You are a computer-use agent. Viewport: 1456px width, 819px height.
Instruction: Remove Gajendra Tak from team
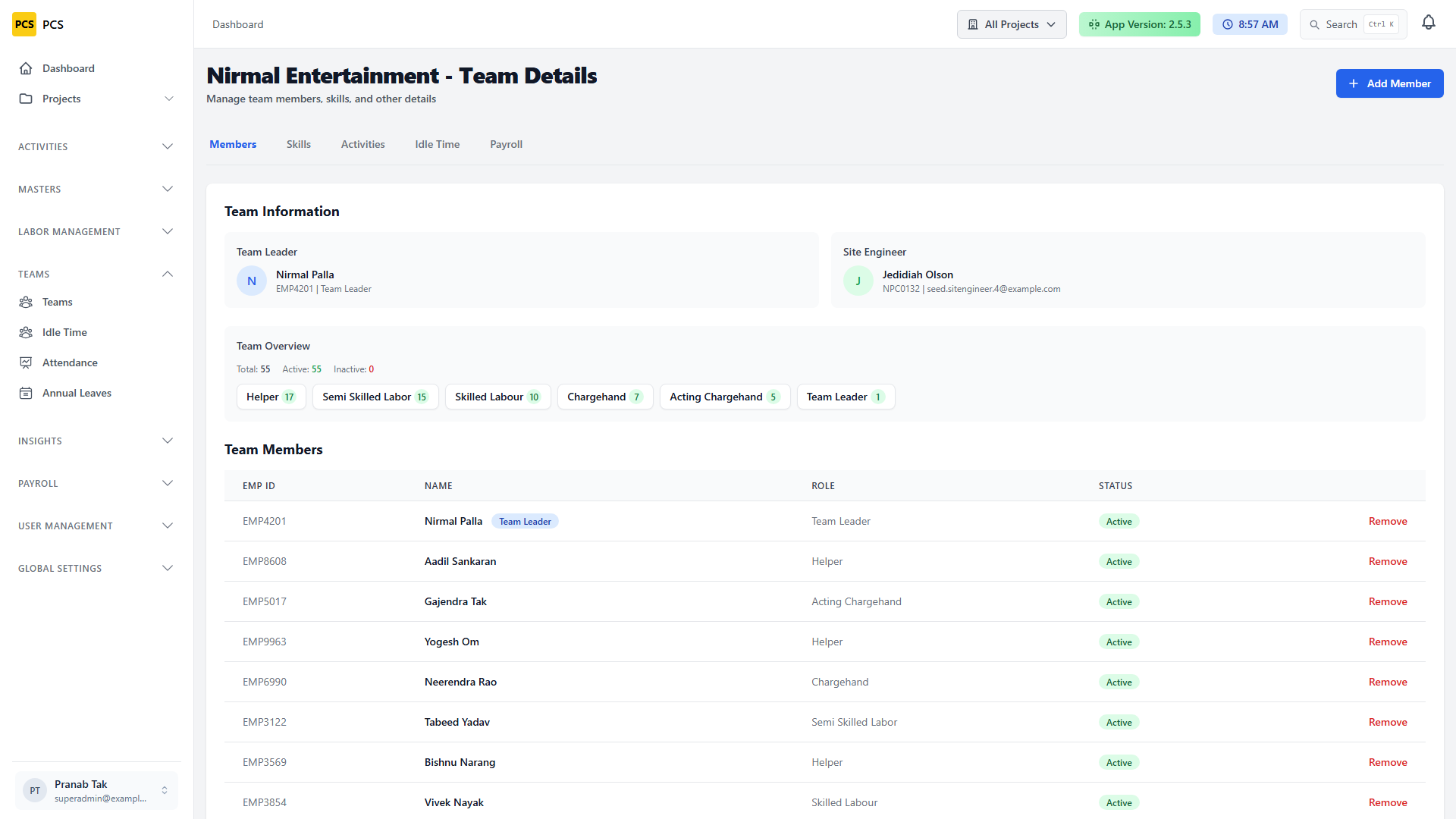[x=1388, y=601]
